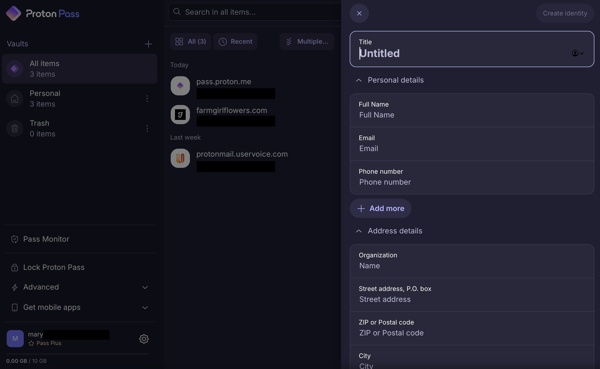Open the protonmail.uservoice.com item
The height and width of the screenshot is (369, 600).
click(253, 159)
